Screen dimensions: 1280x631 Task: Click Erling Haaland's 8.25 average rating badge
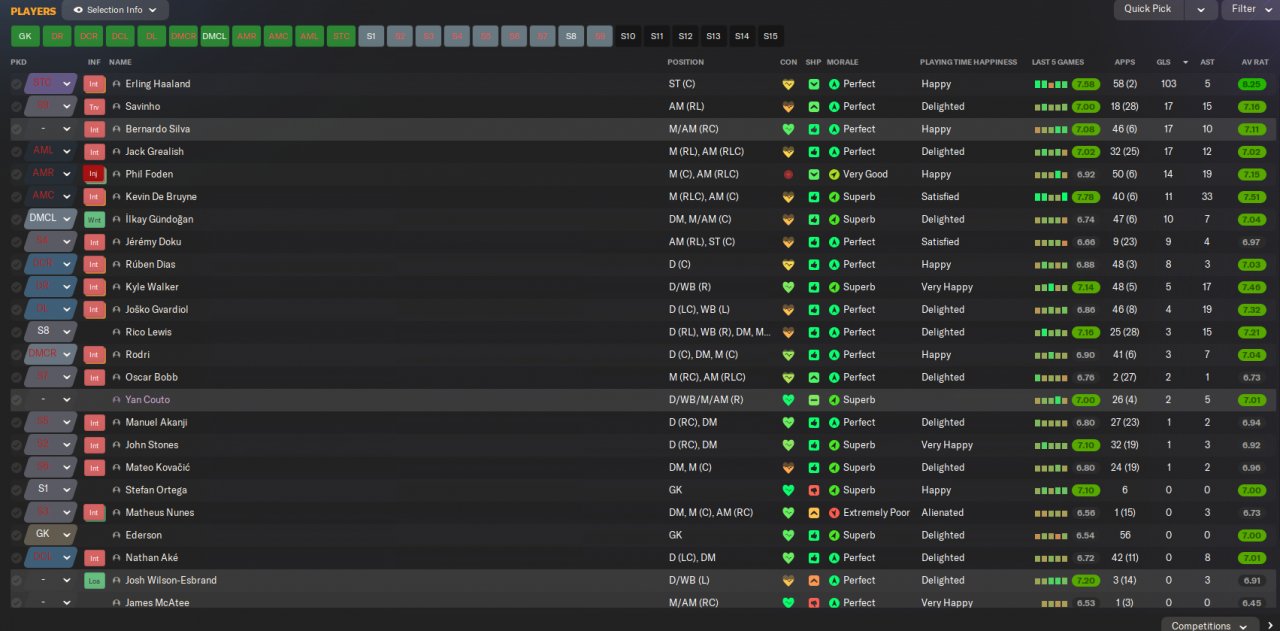point(1251,84)
